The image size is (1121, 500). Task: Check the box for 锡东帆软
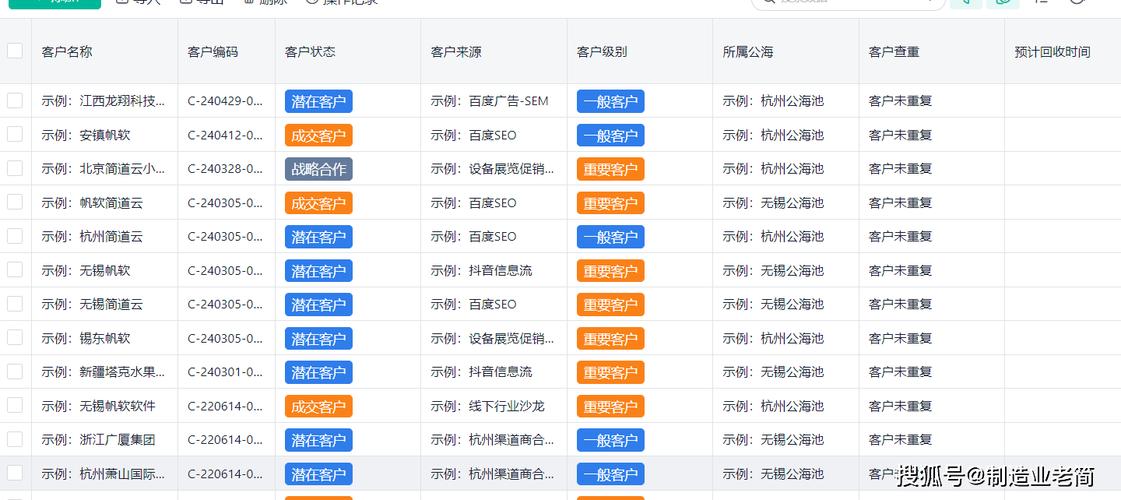tap(15, 338)
